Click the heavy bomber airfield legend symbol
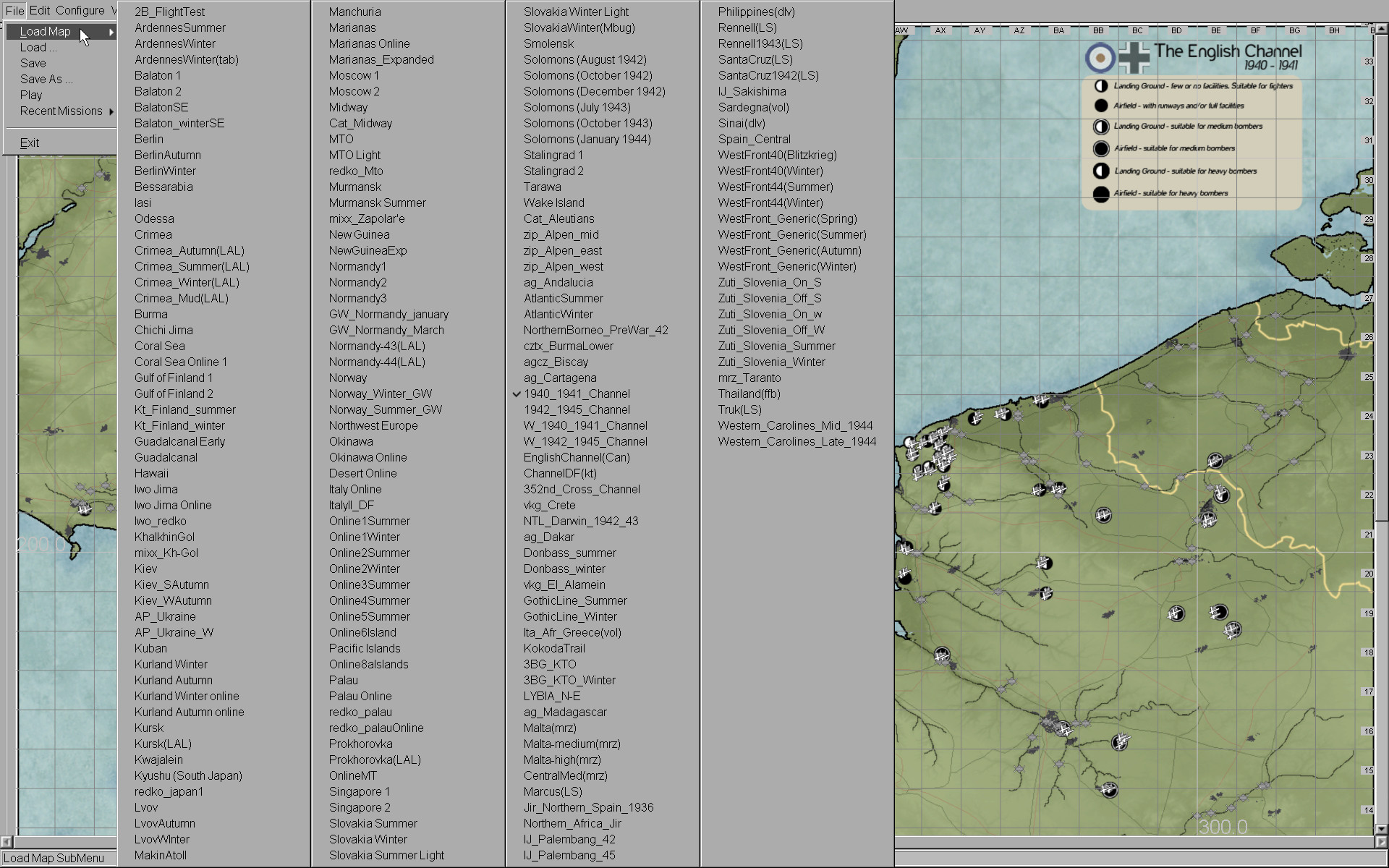Screen dimensions: 1389x868 pyautogui.click(x=1101, y=194)
